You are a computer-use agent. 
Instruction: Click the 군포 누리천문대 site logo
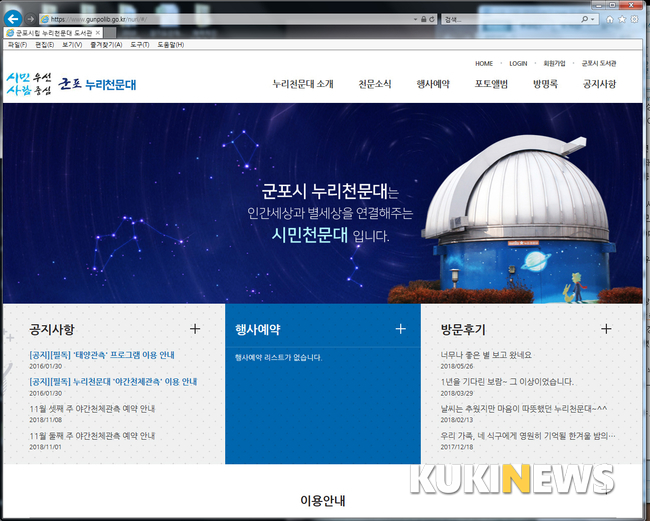click(97, 84)
